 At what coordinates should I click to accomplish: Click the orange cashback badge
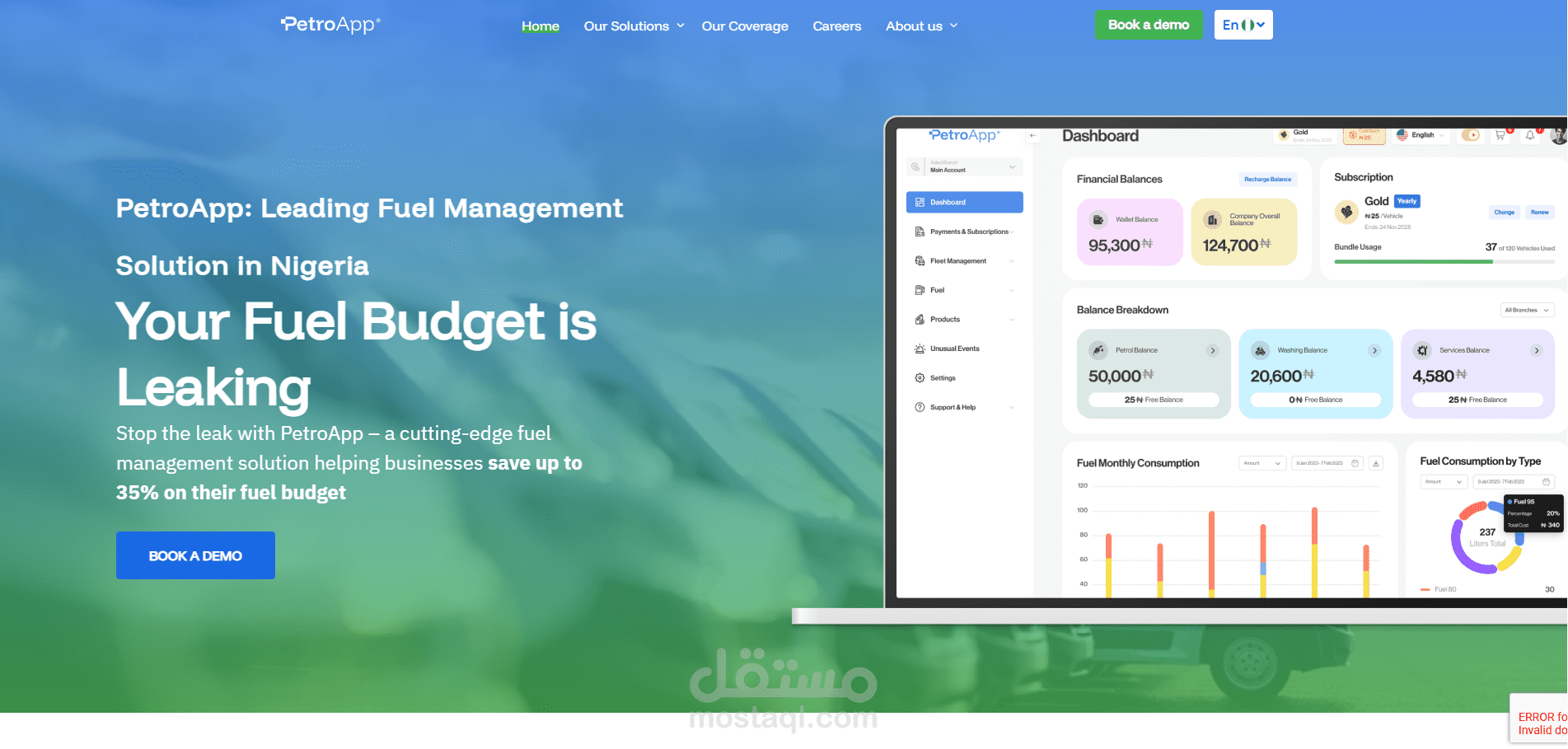[1364, 135]
